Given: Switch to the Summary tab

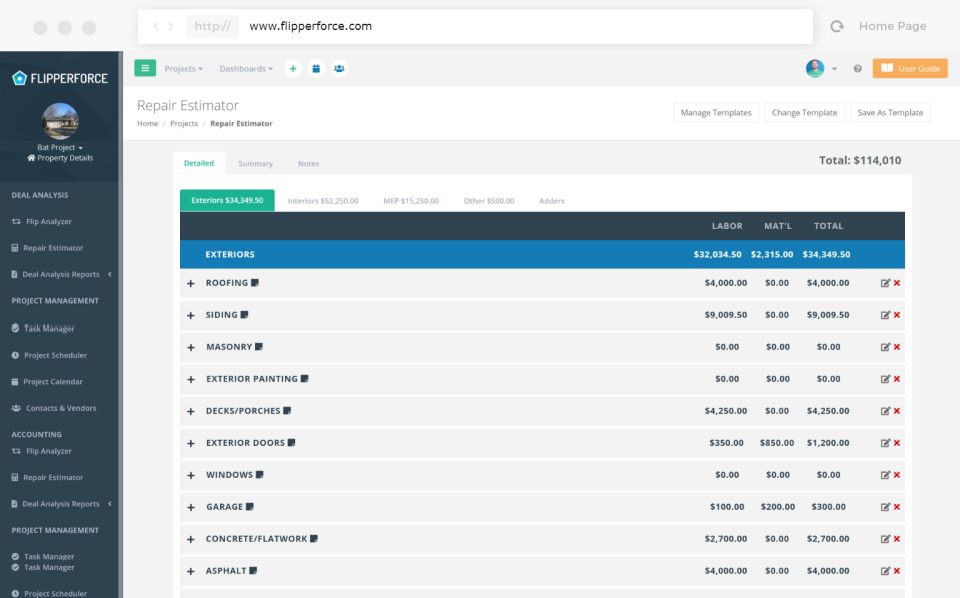Looking at the screenshot, I should click(x=256, y=163).
